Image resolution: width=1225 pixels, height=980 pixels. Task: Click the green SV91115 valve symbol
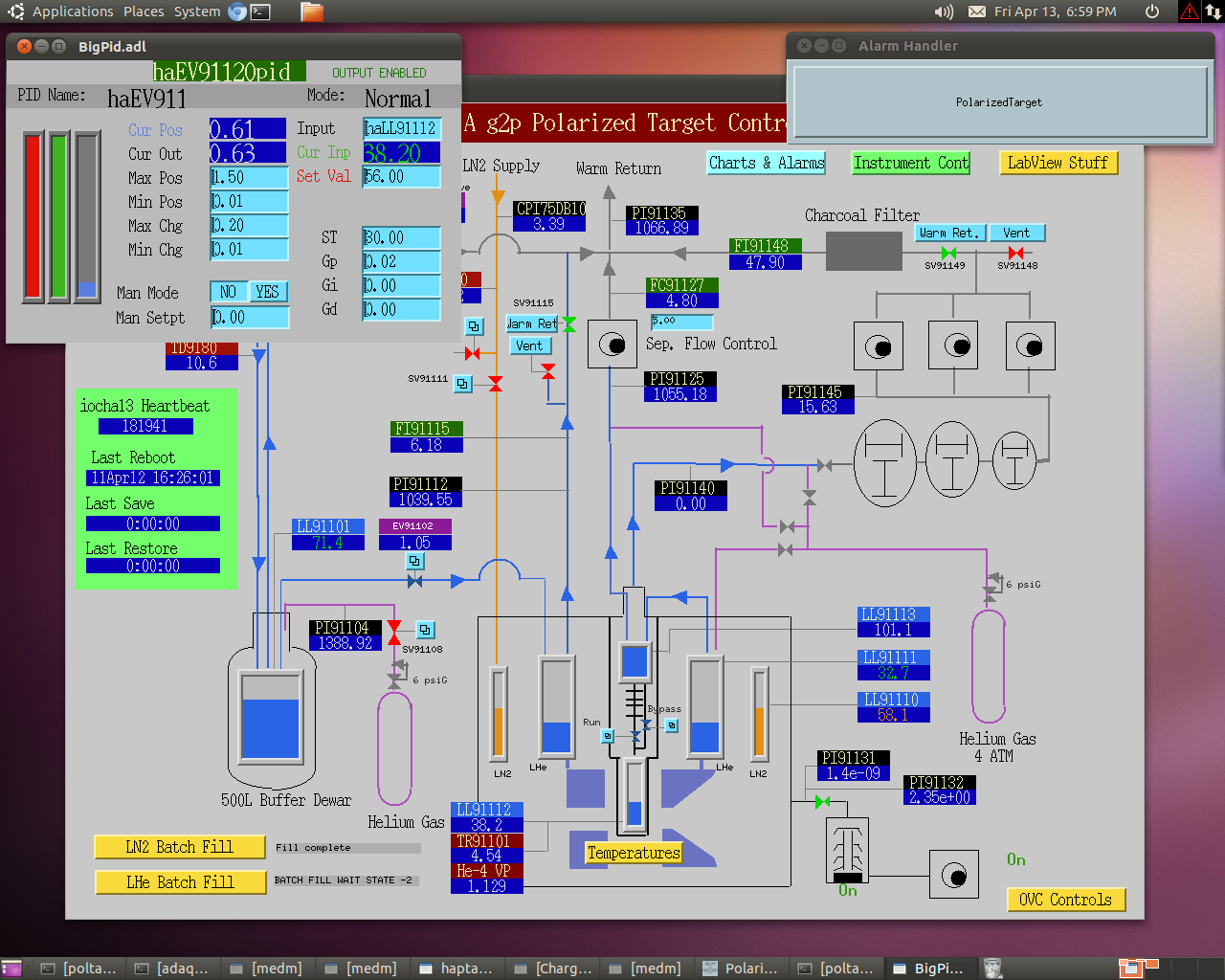point(568,324)
